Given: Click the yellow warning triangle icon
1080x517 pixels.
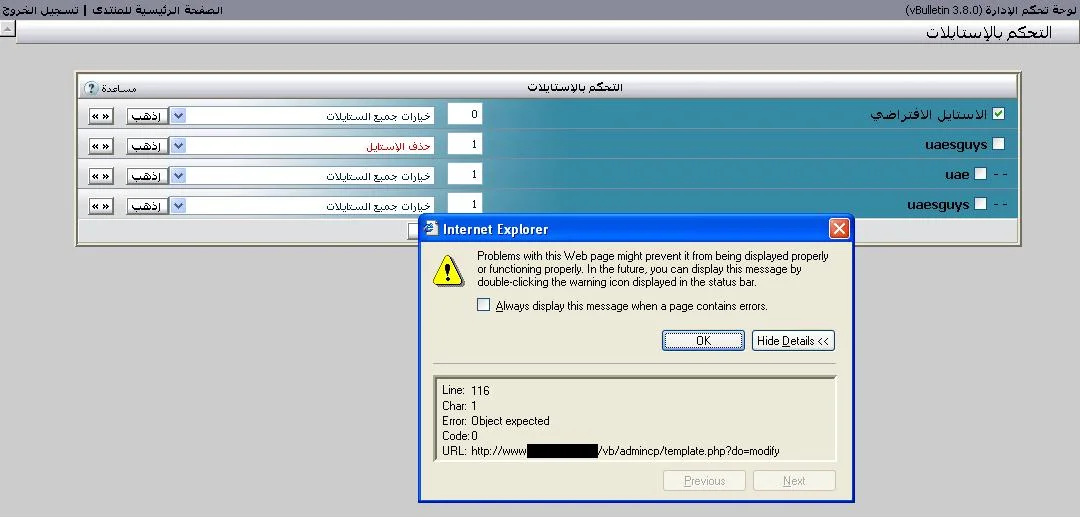Looking at the screenshot, I should [448, 270].
